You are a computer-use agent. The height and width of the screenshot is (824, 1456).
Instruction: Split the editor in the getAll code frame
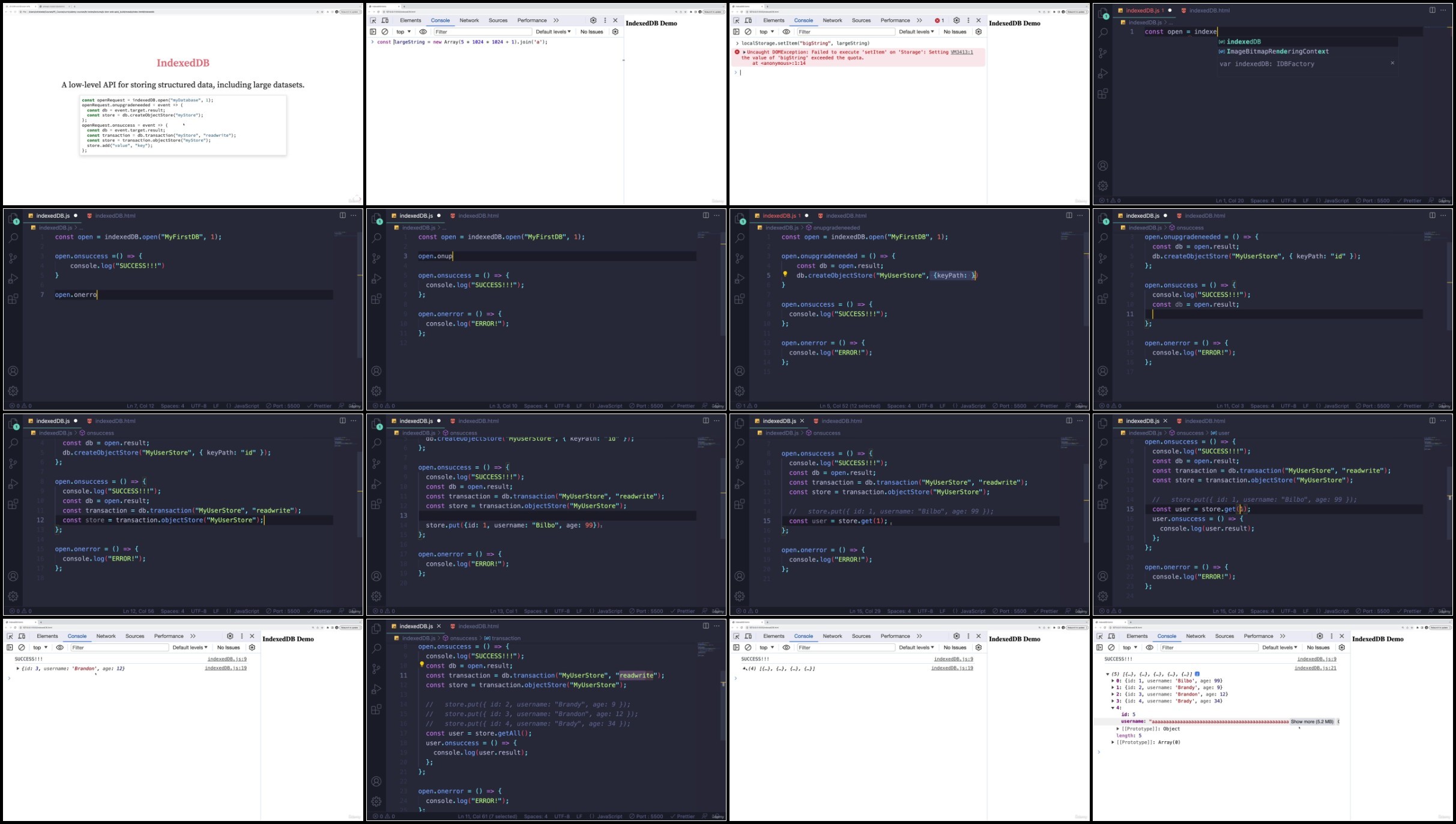(x=706, y=626)
